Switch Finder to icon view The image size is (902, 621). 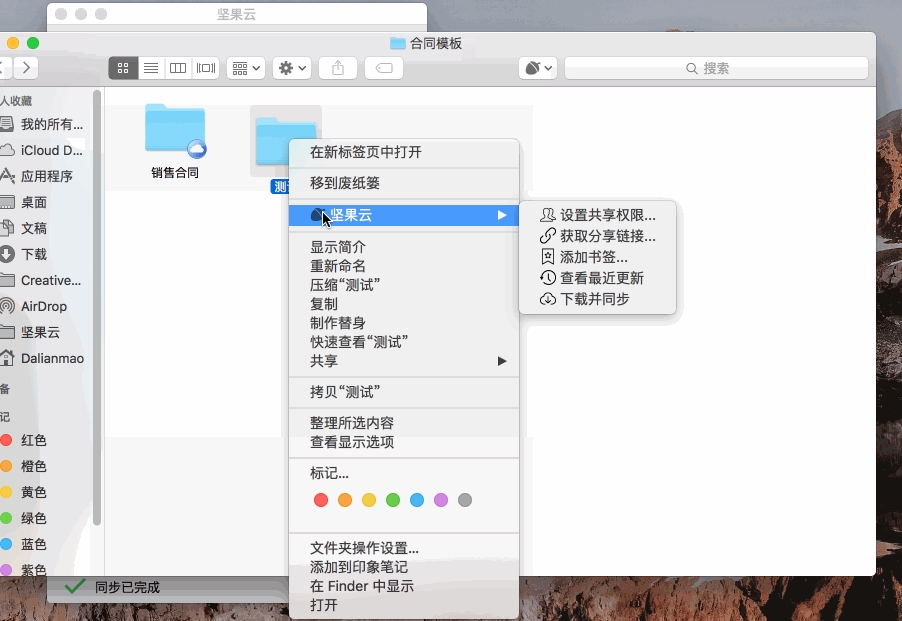coord(123,68)
